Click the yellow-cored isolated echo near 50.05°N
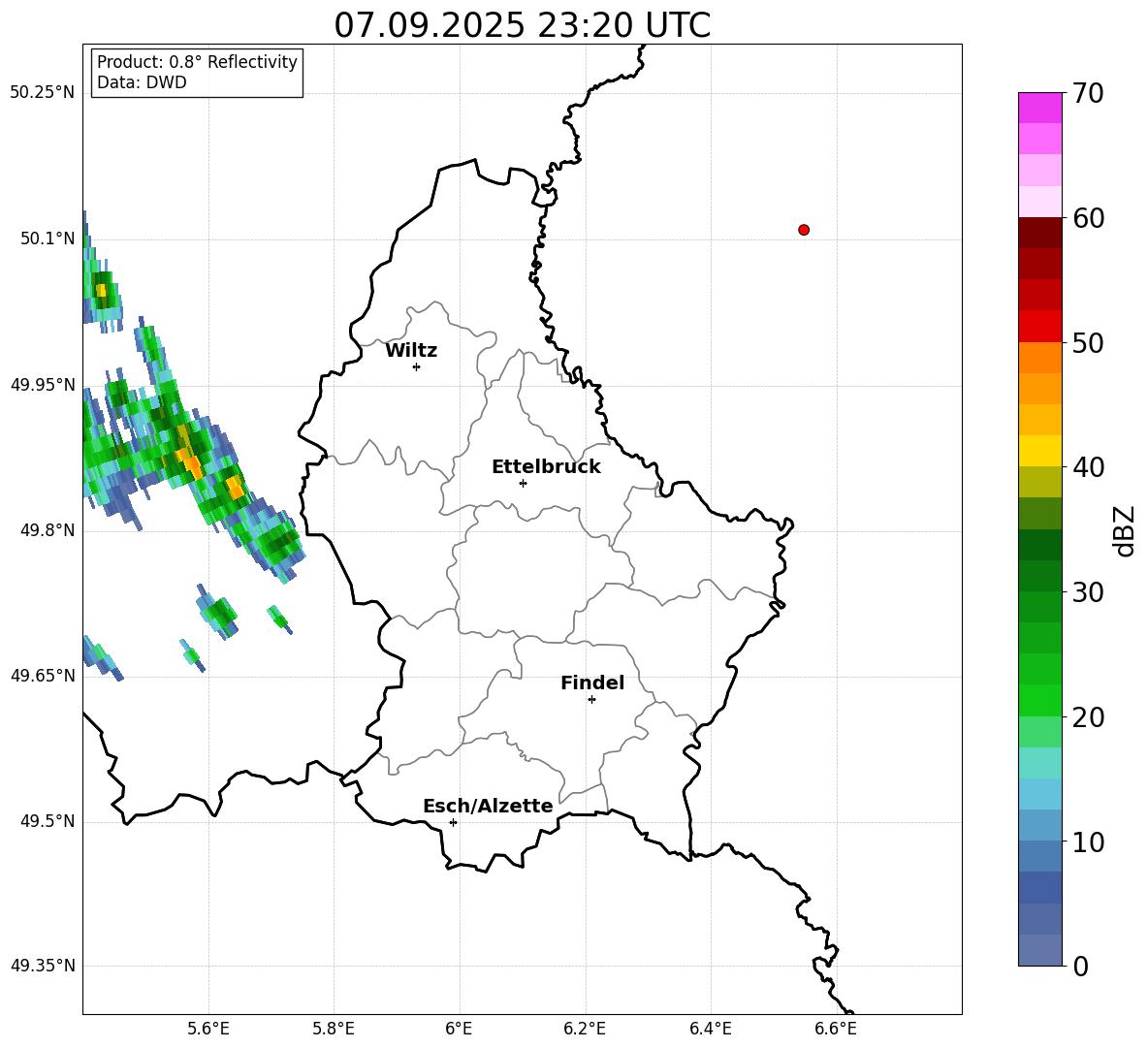The image size is (1148, 1048). (x=102, y=291)
